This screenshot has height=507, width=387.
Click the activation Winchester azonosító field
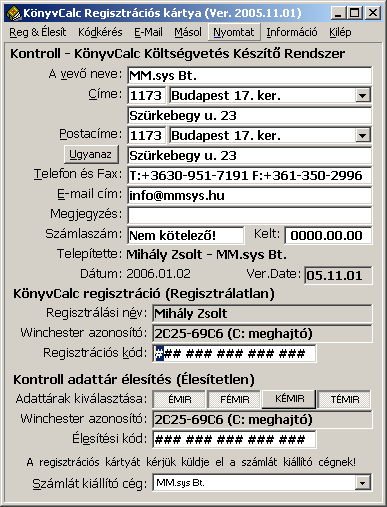point(262,419)
